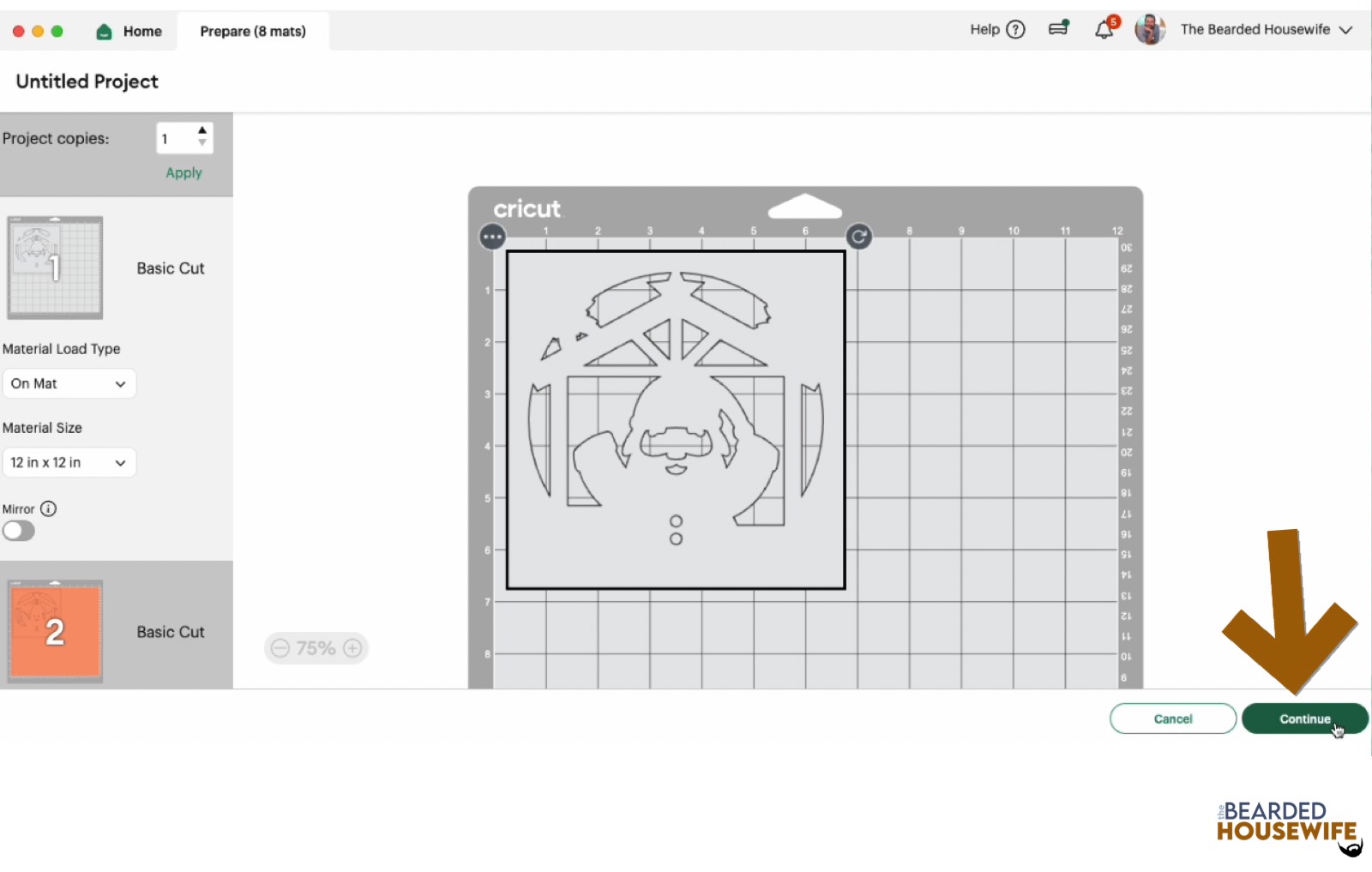Screen dimensions: 1372x872
Task: Toggle the Mirror switch on
Action: [x=19, y=531]
